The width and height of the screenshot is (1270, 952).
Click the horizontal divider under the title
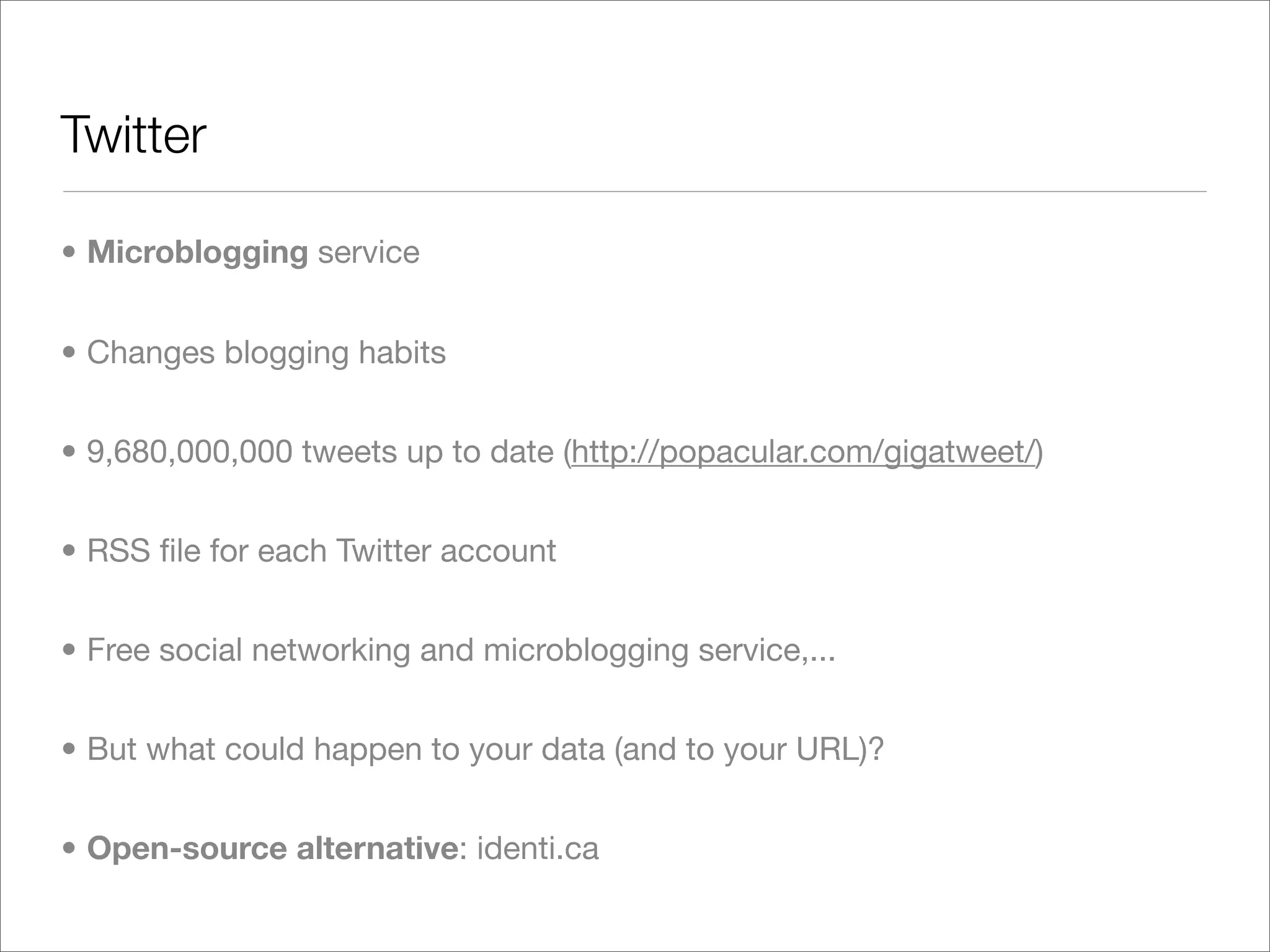click(x=634, y=192)
